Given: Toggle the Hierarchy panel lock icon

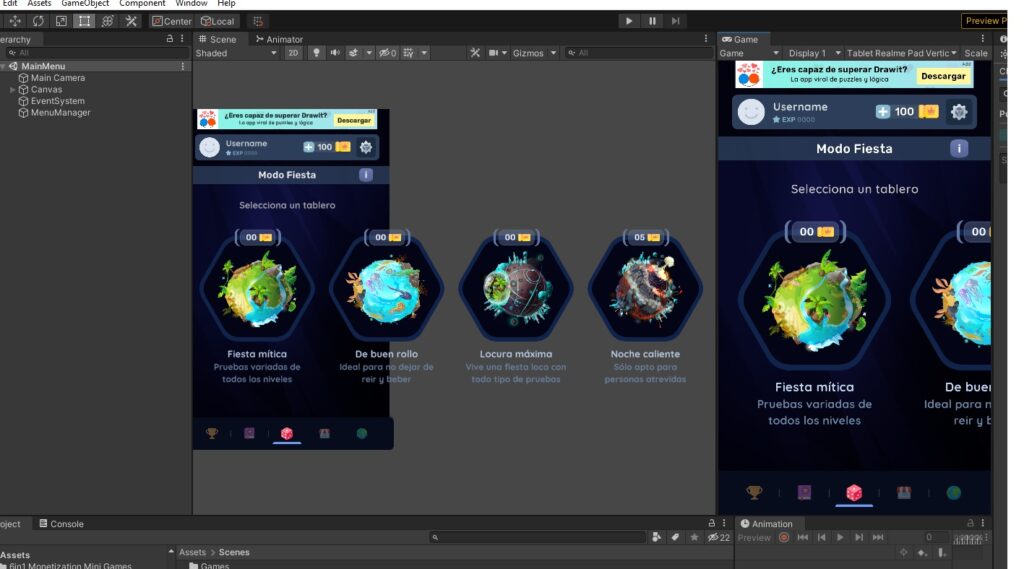Looking at the screenshot, I should click(170, 39).
